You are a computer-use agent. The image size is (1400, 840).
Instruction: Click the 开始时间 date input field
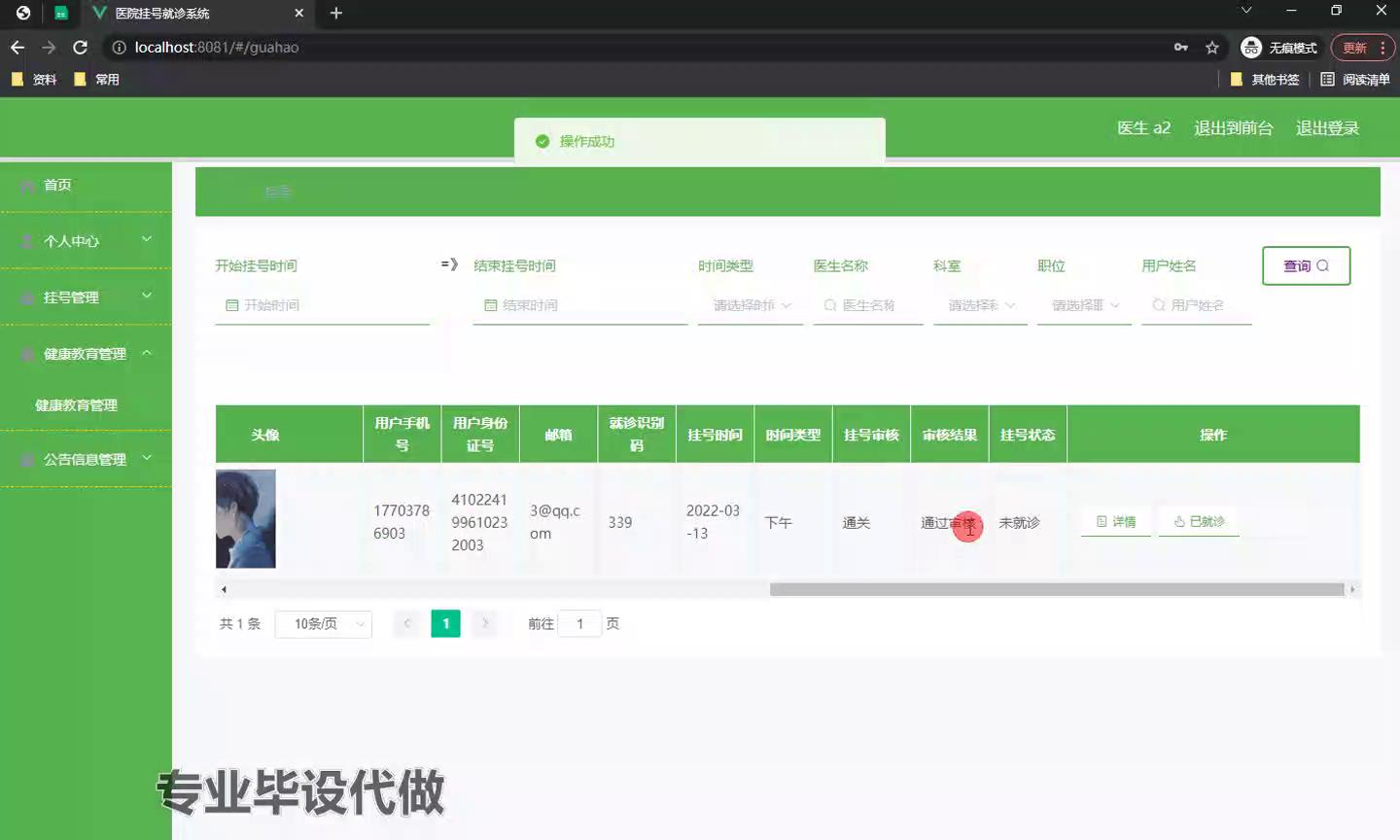click(x=322, y=305)
